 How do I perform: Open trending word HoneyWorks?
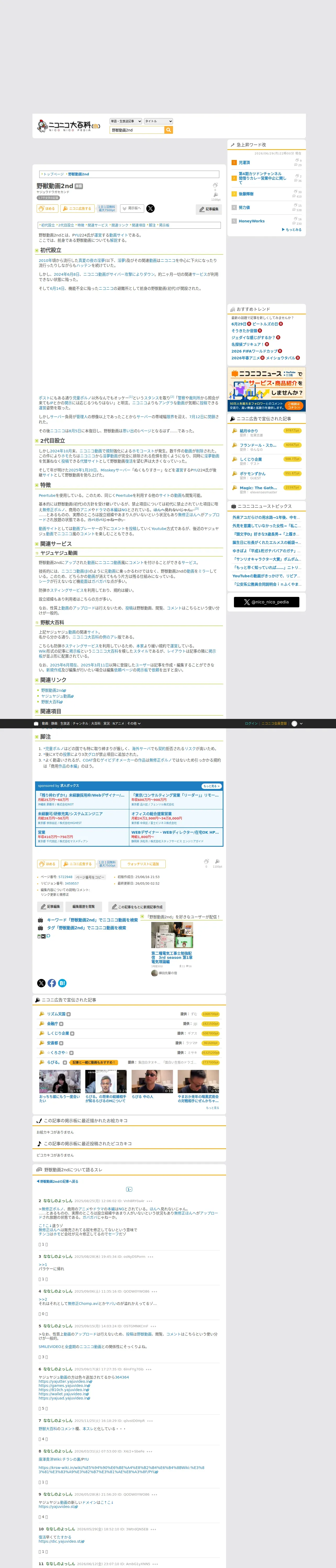(252, 221)
